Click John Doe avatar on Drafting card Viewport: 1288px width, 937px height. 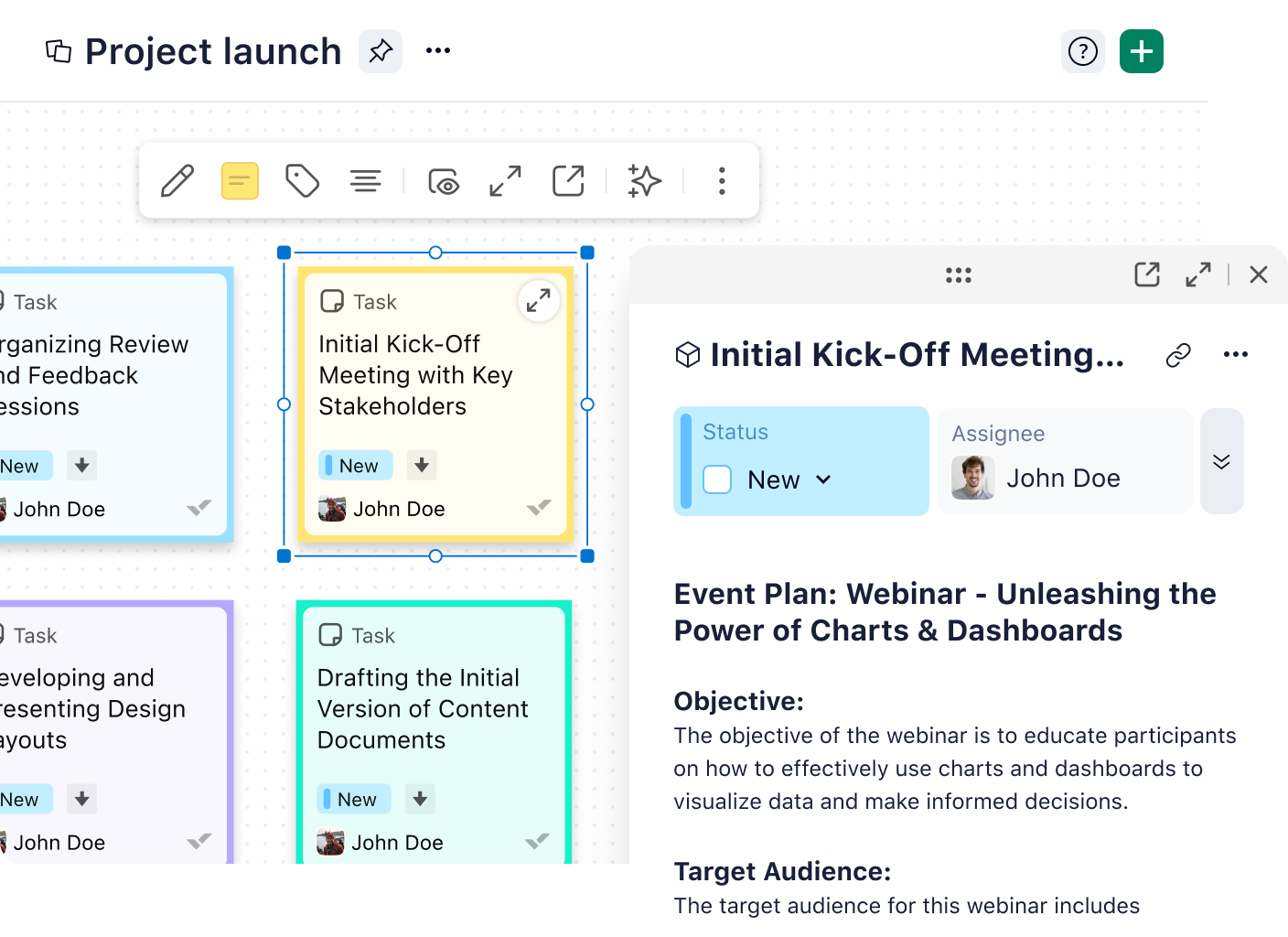pyautogui.click(x=330, y=843)
